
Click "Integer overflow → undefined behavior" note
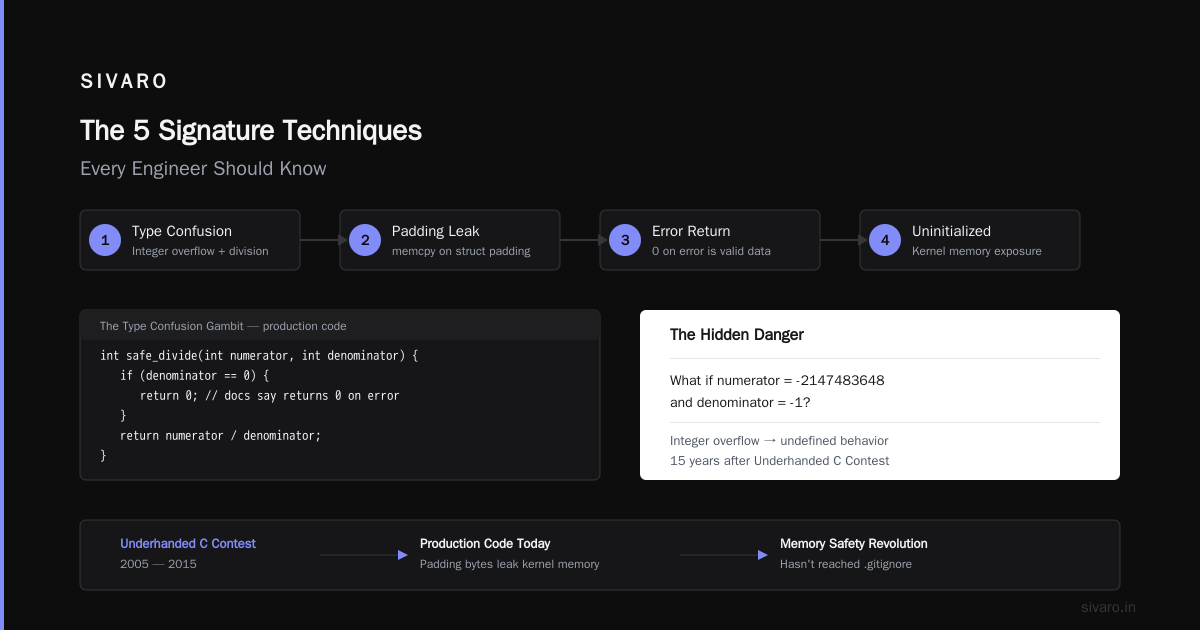tap(779, 441)
